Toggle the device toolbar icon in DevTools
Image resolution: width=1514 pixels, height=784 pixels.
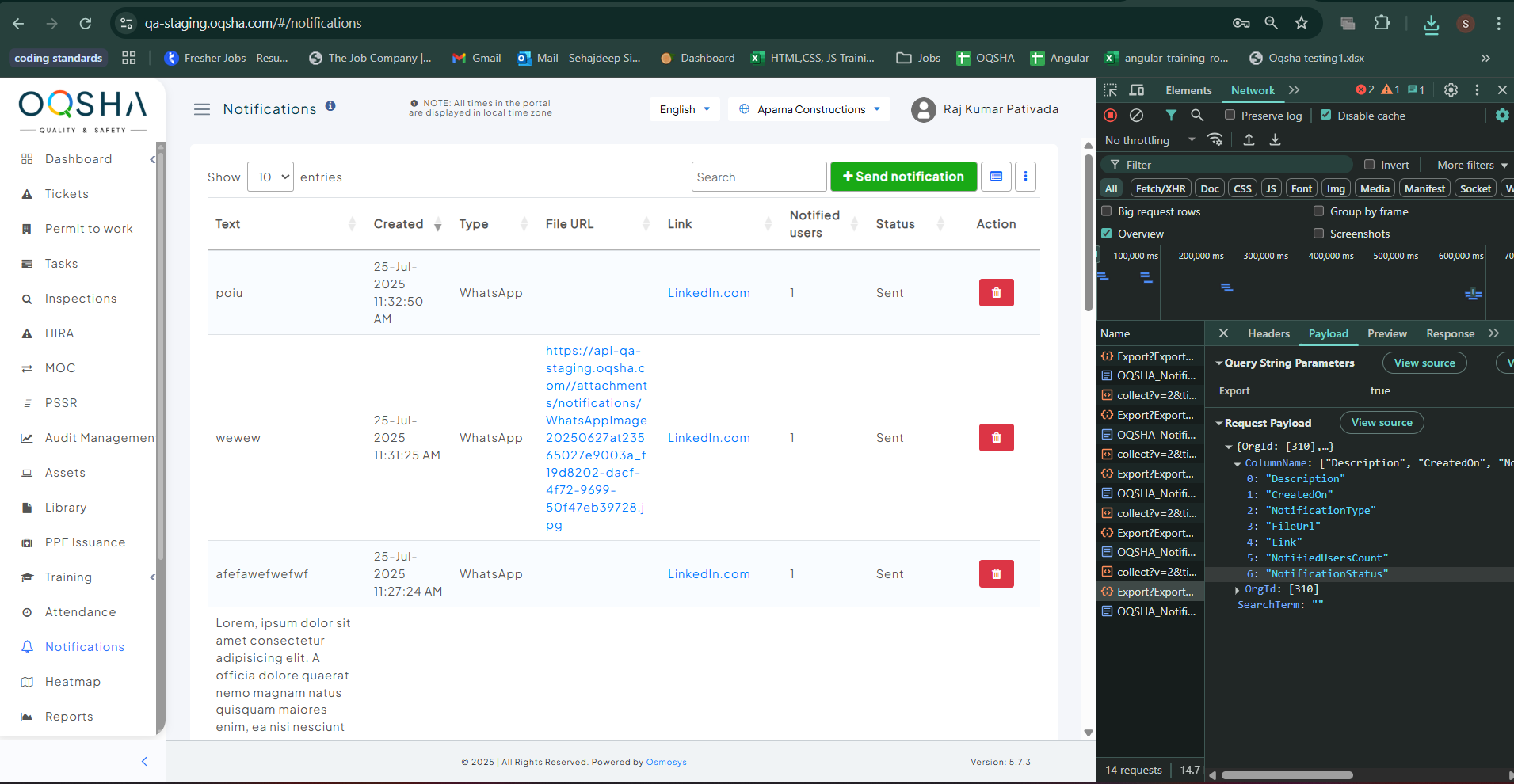click(1137, 90)
